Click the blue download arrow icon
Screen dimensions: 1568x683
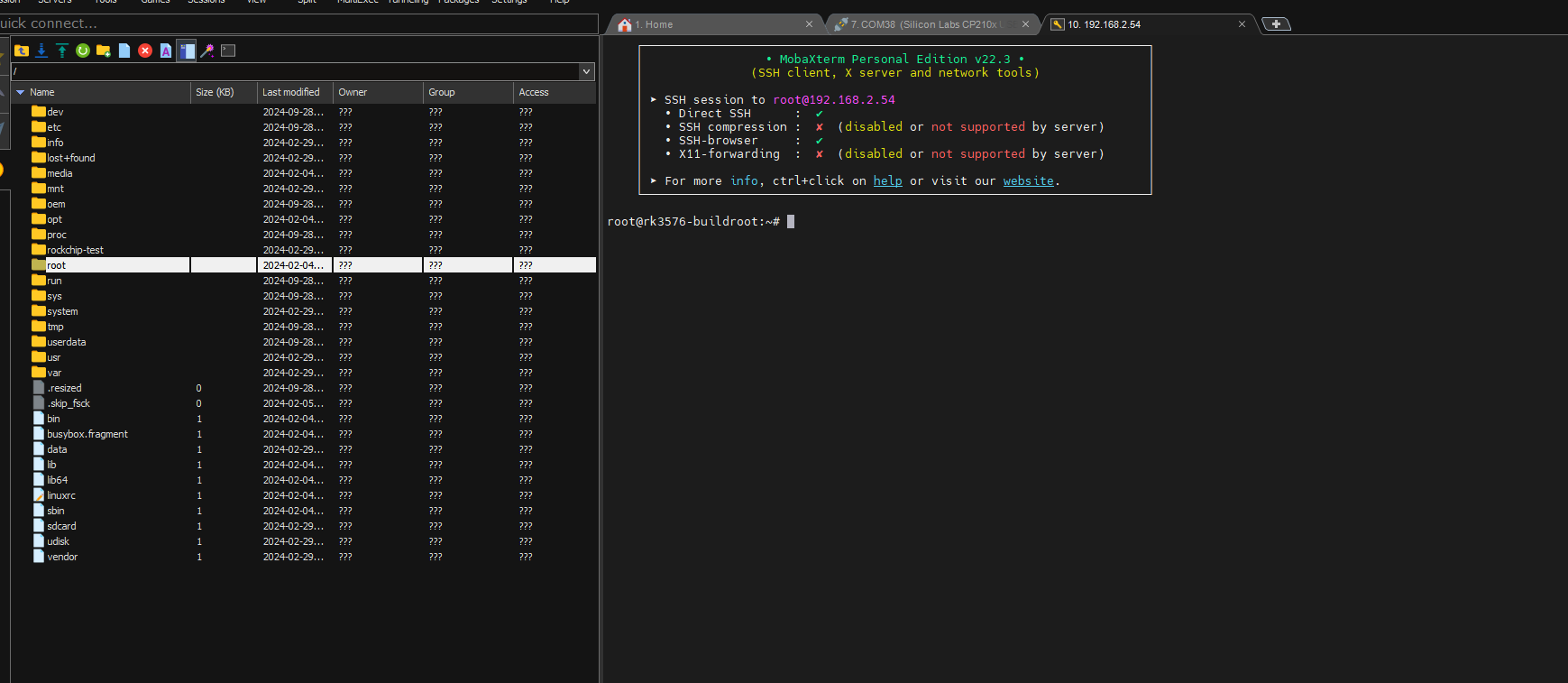coord(41,51)
